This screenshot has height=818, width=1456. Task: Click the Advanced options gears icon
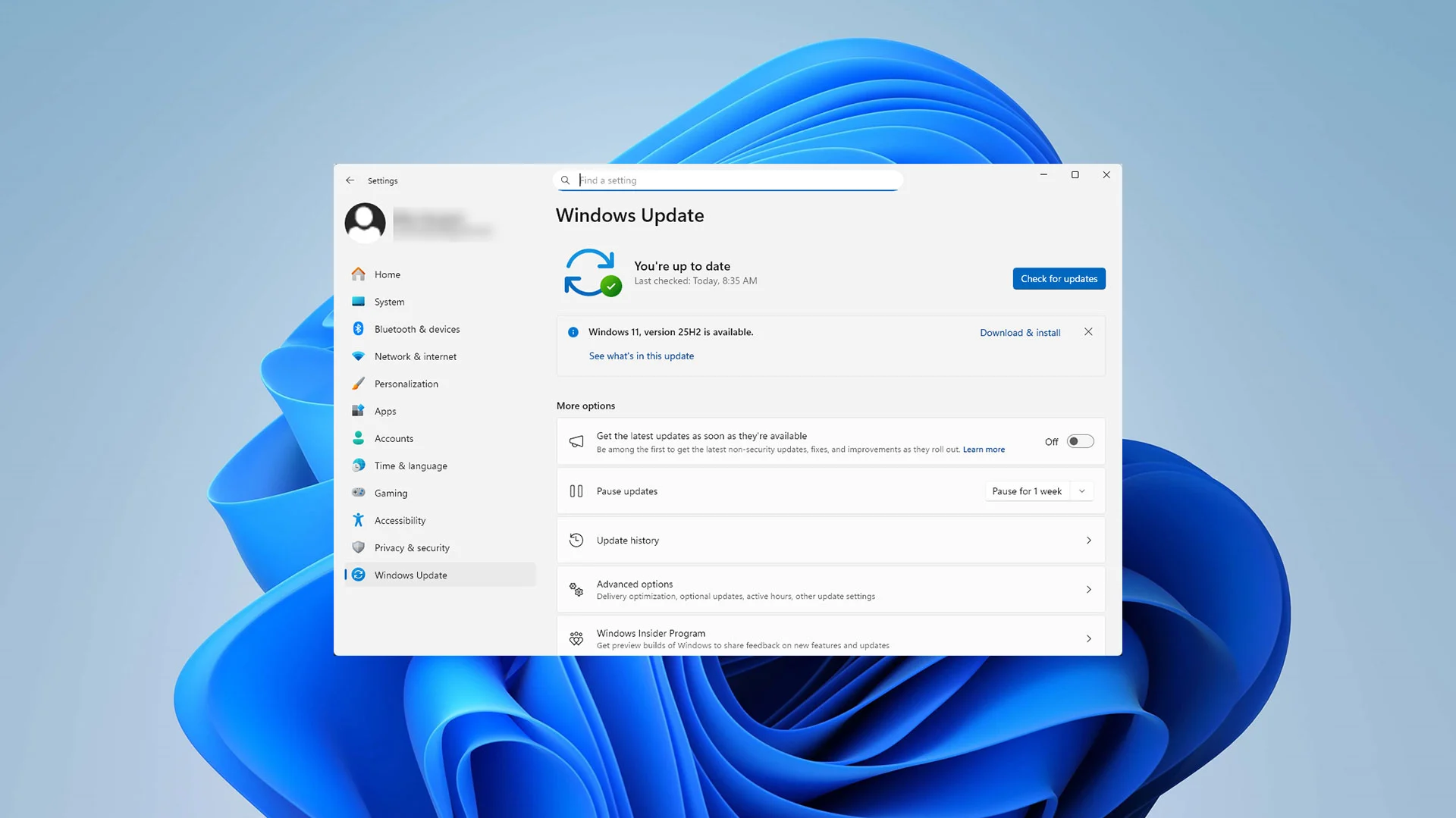click(x=576, y=590)
